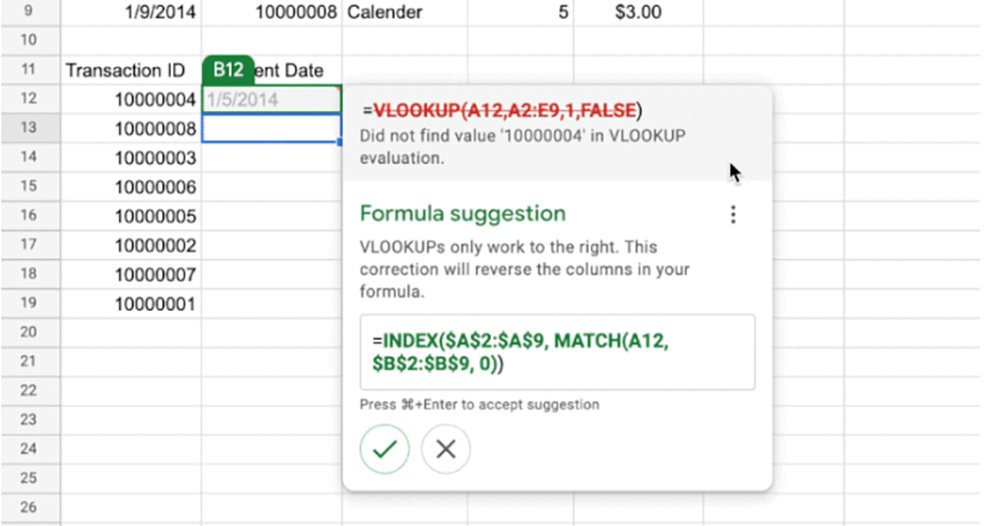Dismiss the formula suggestion with the X
Viewport: 1000px width, 526px height.
pos(446,449)
